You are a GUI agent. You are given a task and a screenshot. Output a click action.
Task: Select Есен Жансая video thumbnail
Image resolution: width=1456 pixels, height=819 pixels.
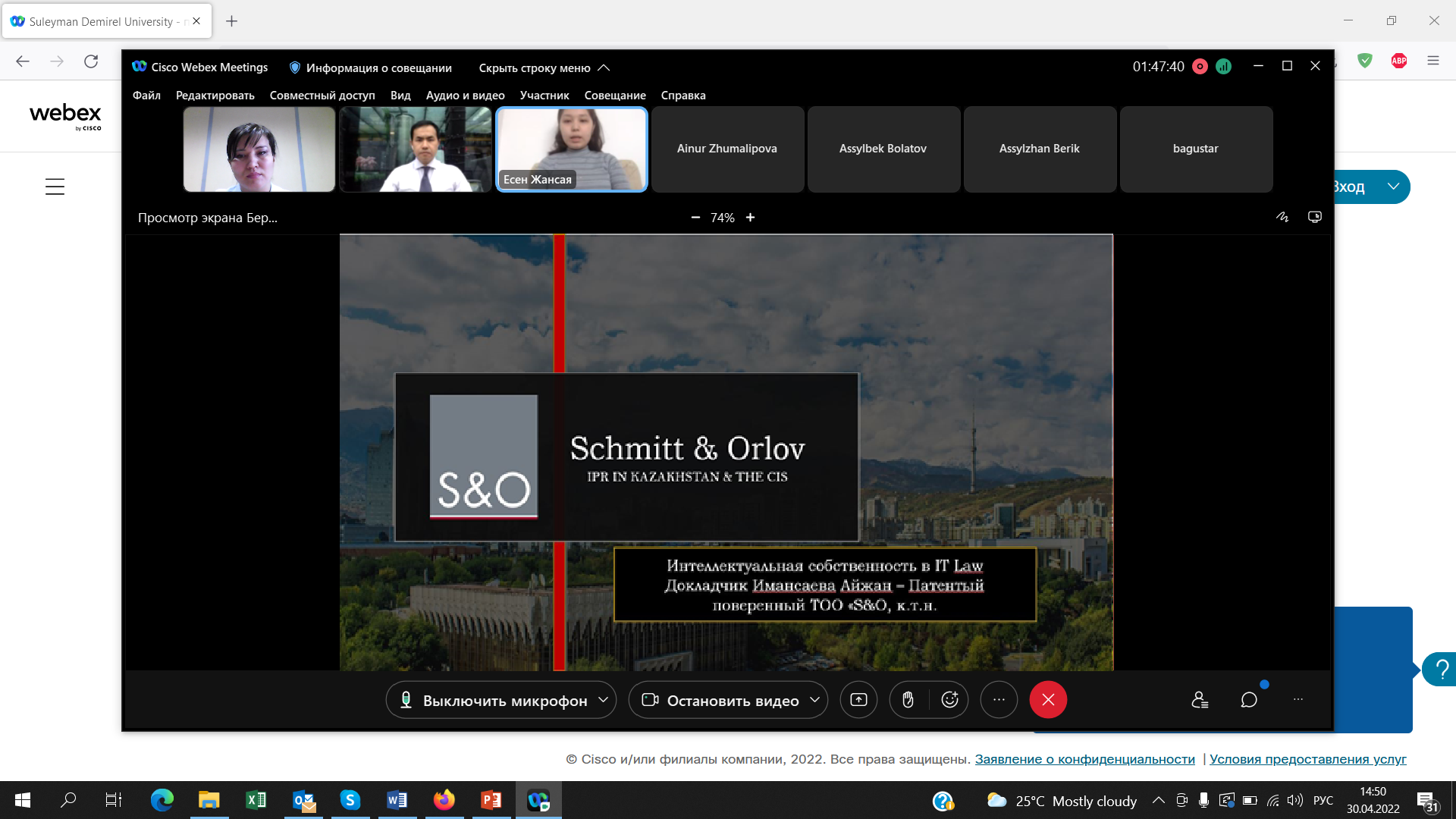(x=572, y=149)
